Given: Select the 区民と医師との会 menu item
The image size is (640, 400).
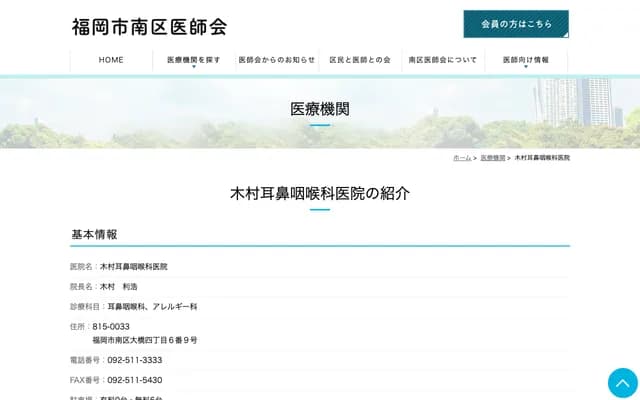Looking at the screenshot, I should [x=360, y=60].
